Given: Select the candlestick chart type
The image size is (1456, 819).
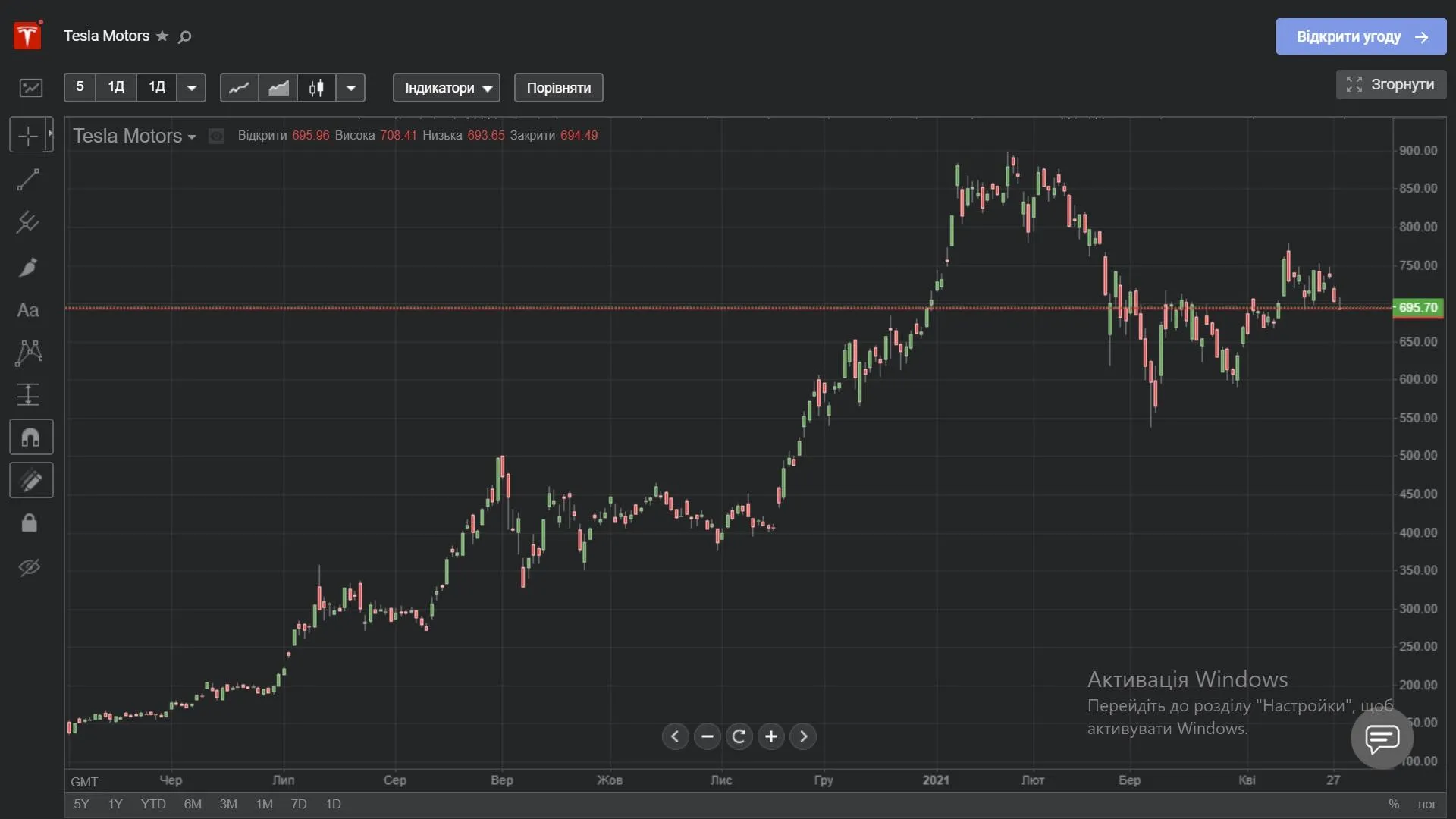Looking at the screenshot, I should 317,88.
